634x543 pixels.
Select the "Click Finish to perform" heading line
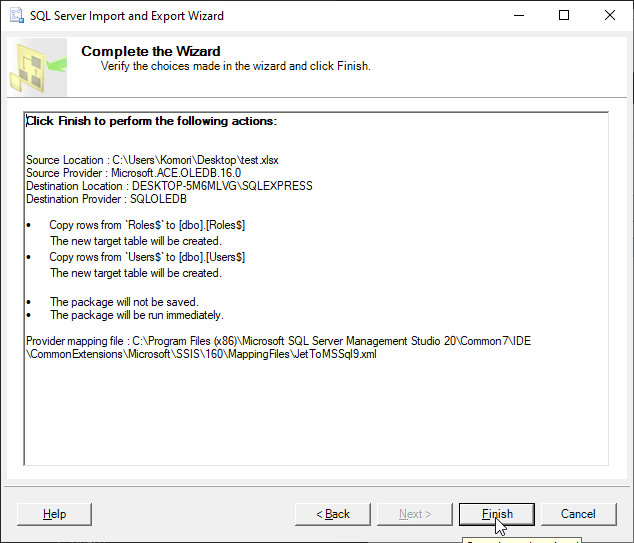(151, 121)
